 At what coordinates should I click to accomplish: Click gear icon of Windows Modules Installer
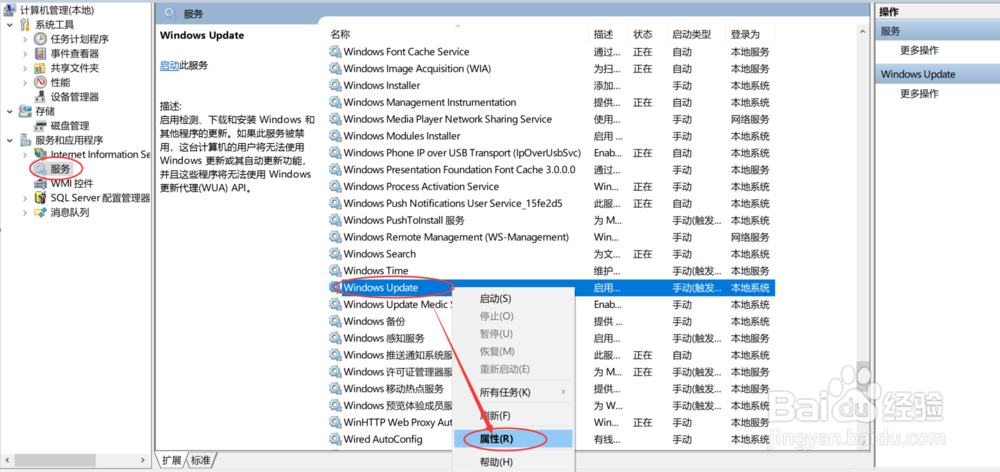coord(335,136)
